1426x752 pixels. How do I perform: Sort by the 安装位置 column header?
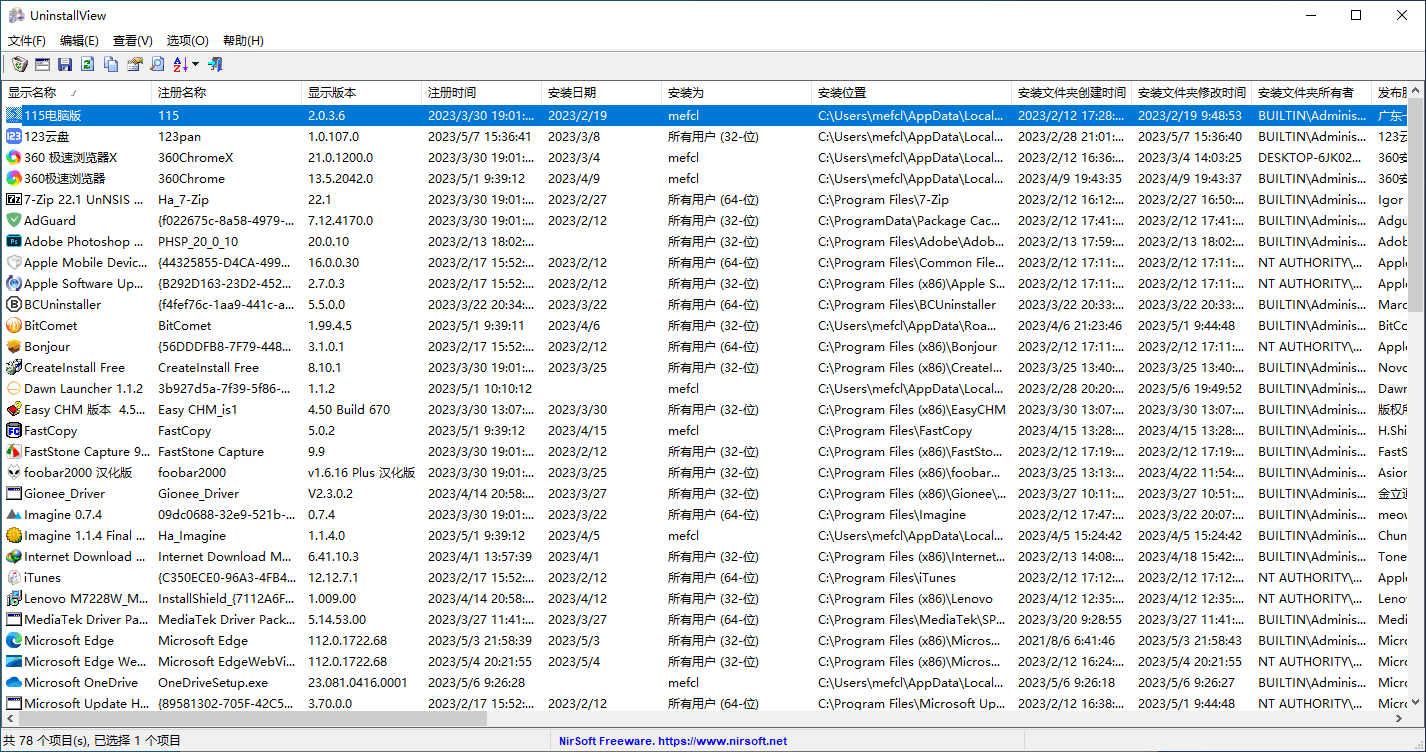coord(911,92)
